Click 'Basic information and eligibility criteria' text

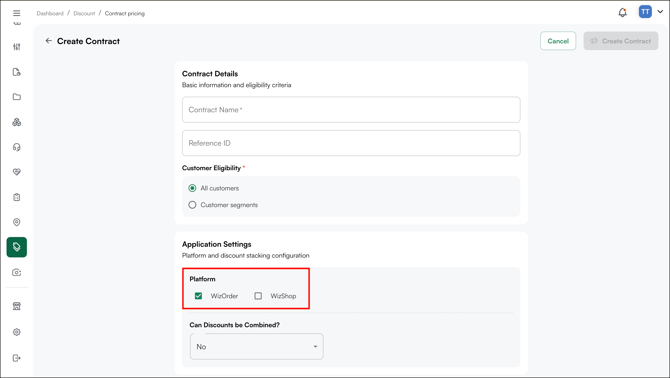point(237,85)
